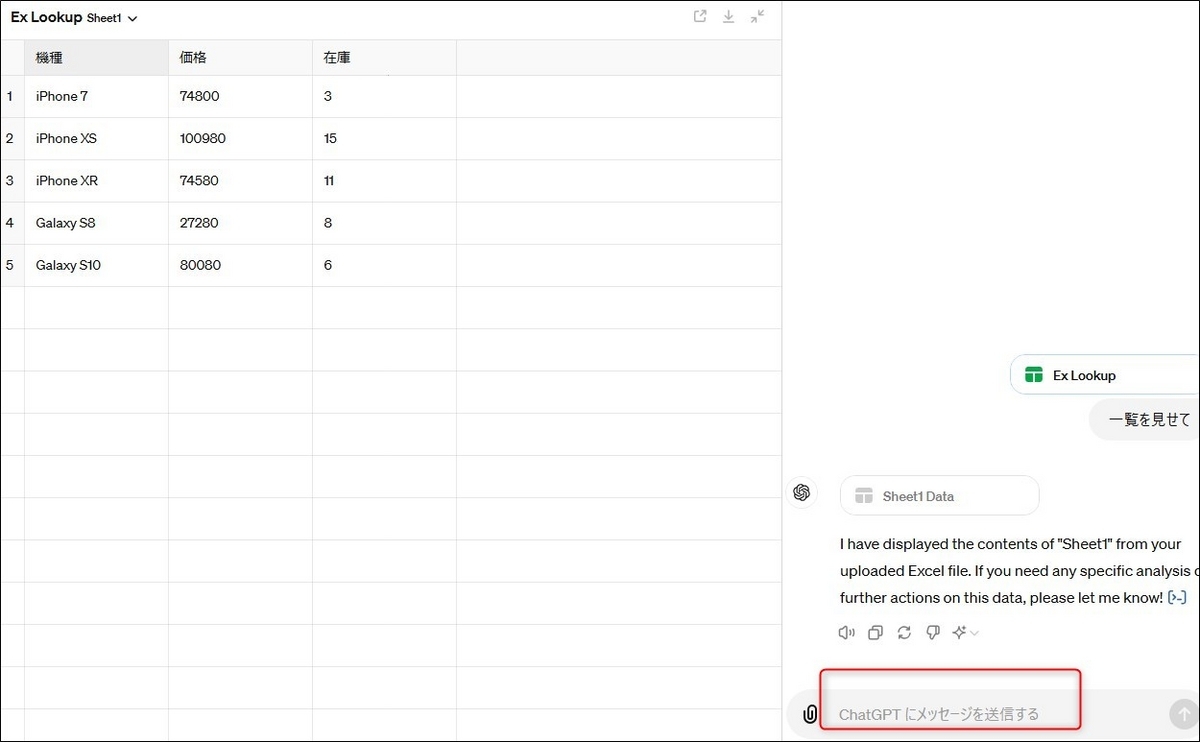1200x742 pixels.
Task: Click the stock cell with value 11
Action: pos(384,181)
